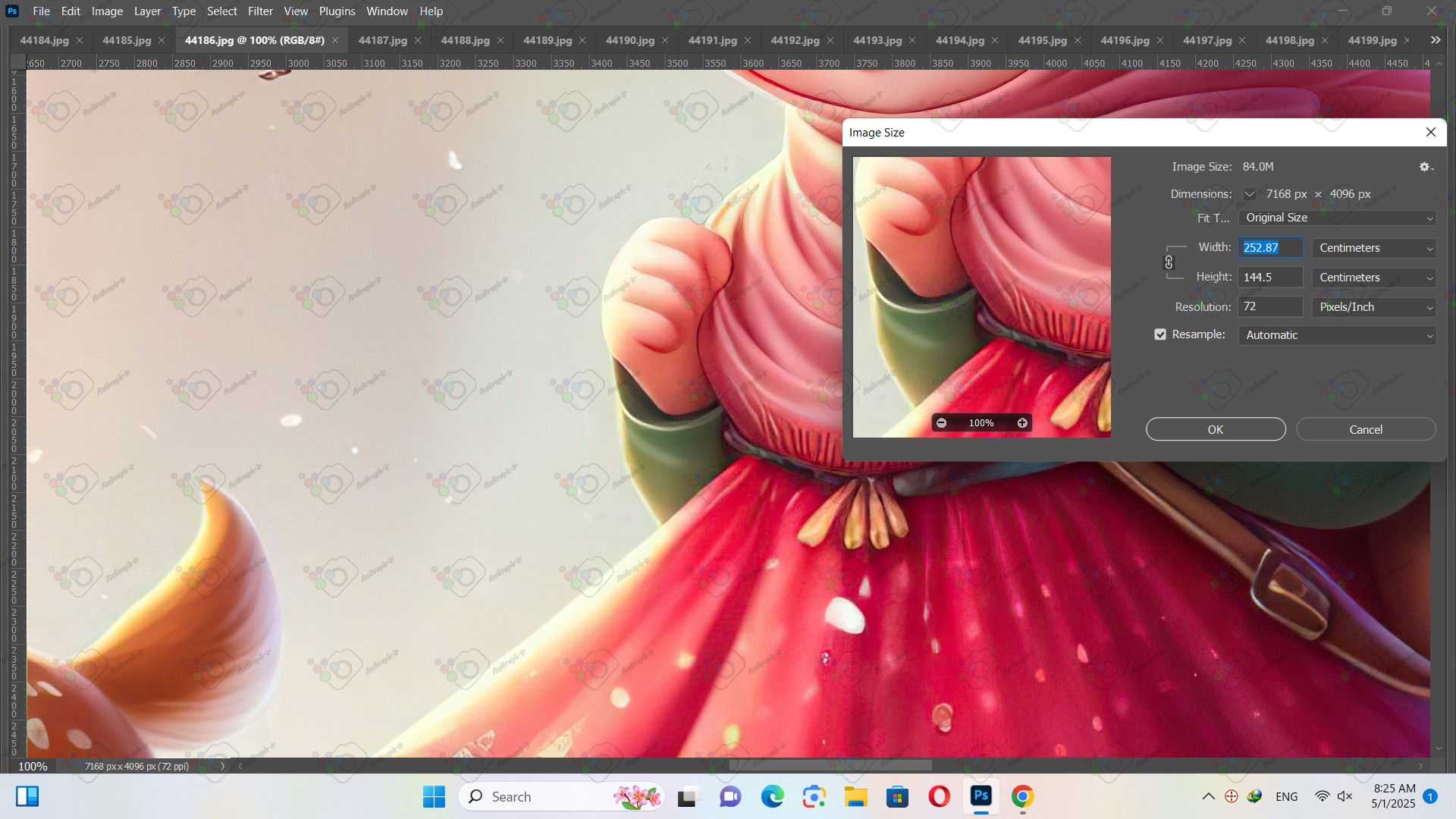
Task: Click the 100% zoom level field
Action: click(x=33, y=766)
